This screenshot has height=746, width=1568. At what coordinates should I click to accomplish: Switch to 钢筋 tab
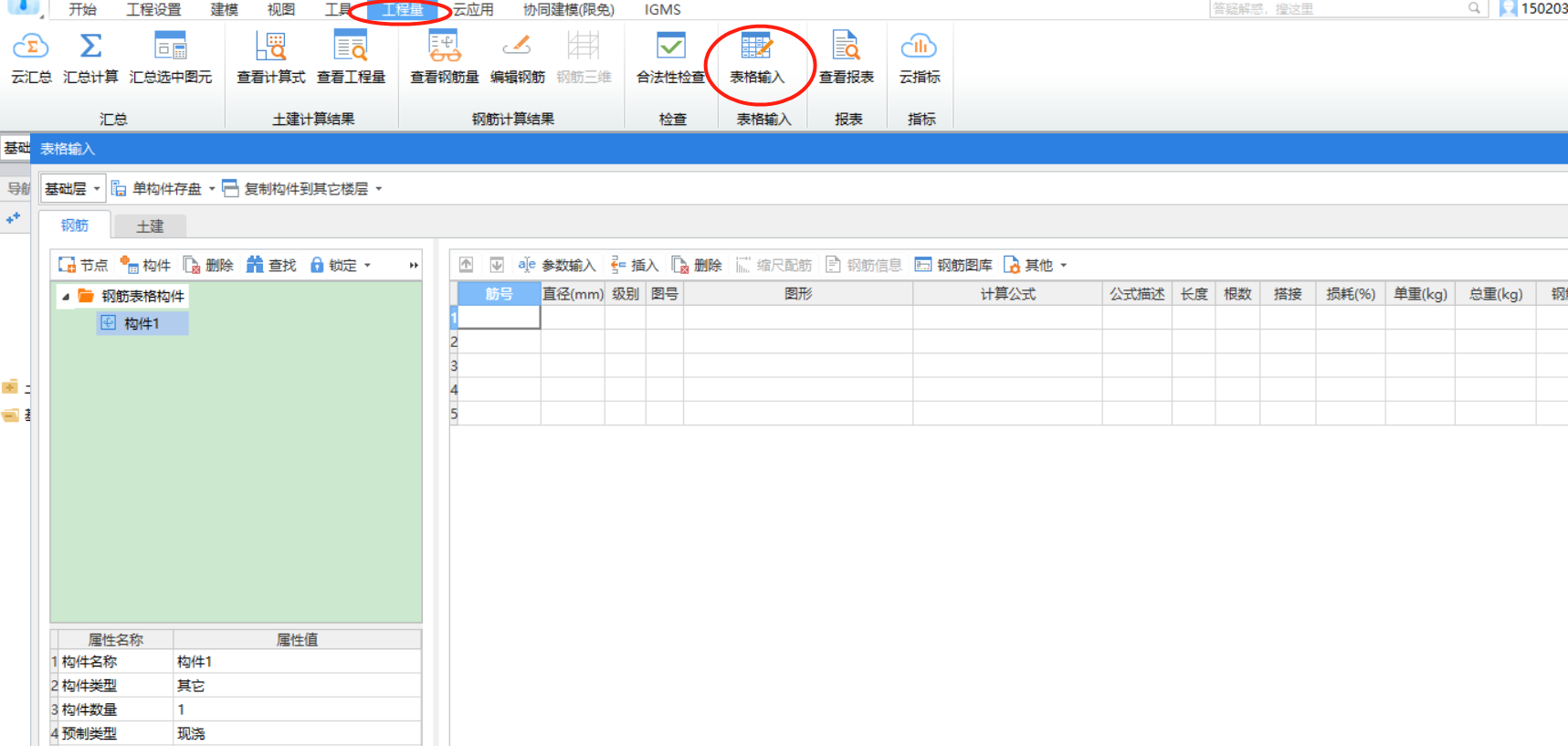tap(75, 226)
